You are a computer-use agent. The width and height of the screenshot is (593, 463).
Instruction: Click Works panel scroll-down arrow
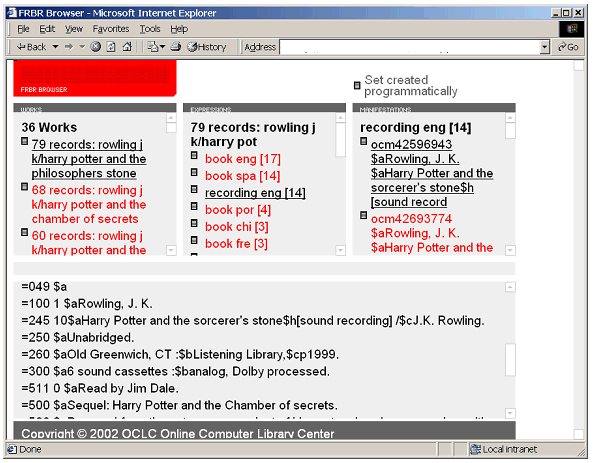171,250
